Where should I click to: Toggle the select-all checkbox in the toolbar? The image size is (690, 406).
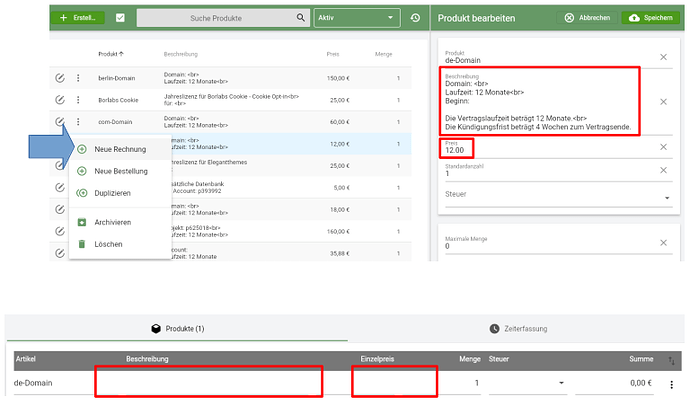coord(120,18)
